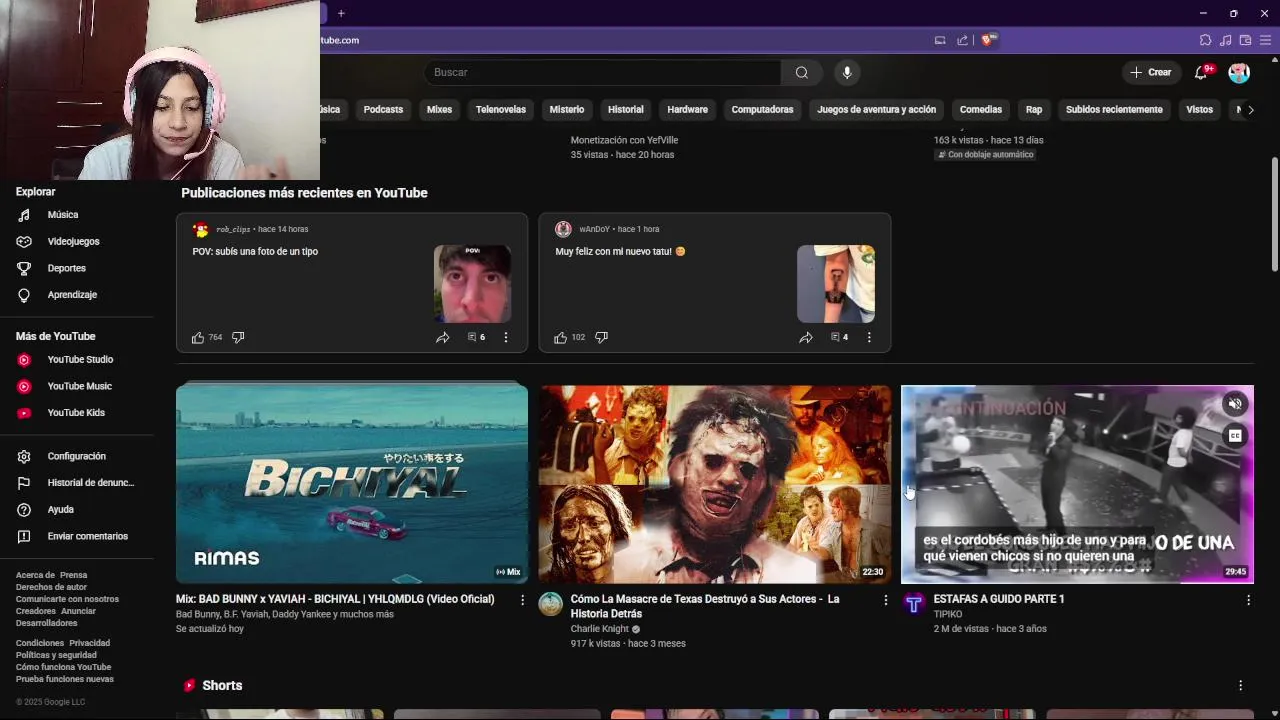Activate voice search microphone
The width and height of the screenshot is (1280, 720).
pos(847,72)
